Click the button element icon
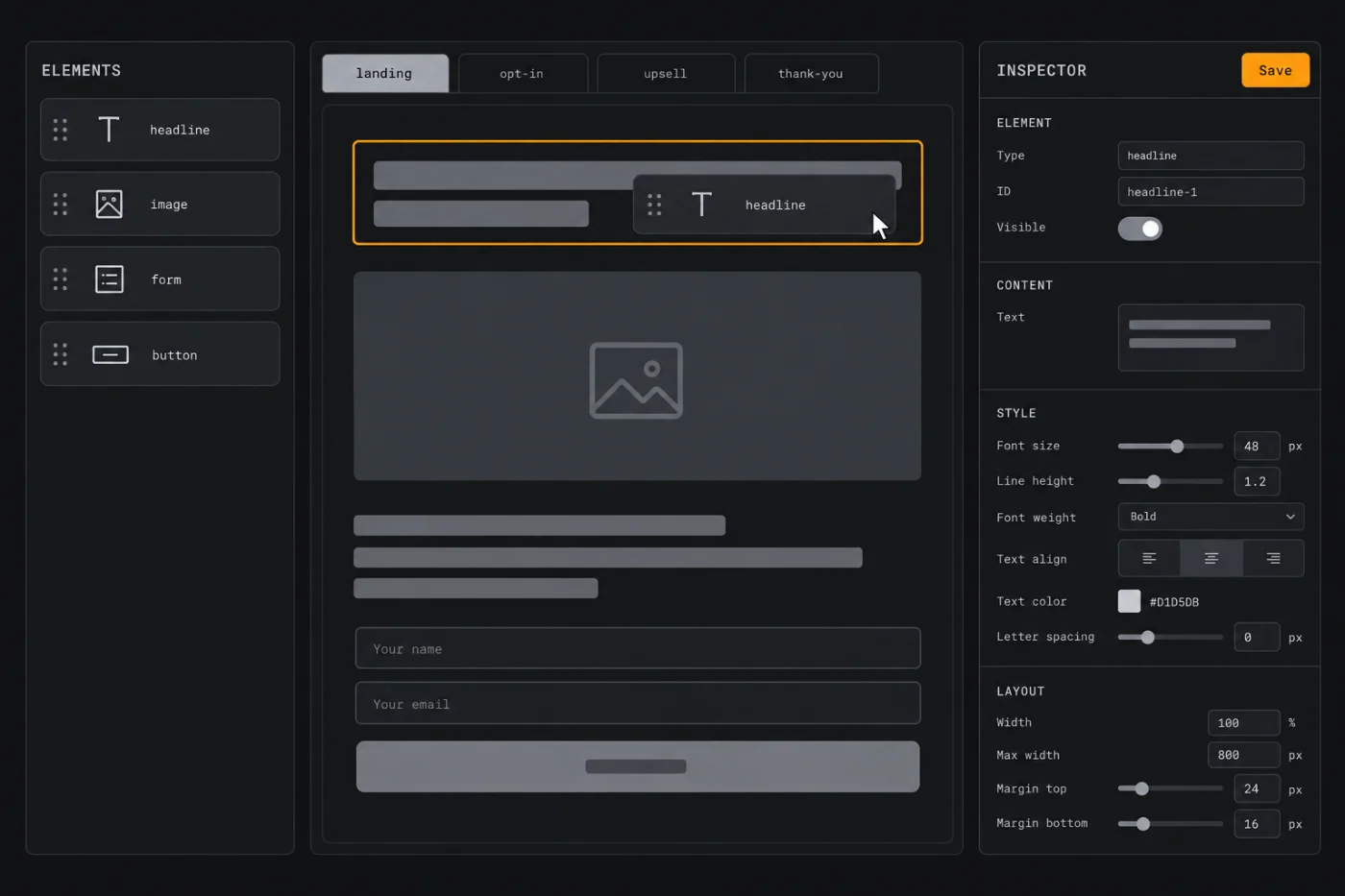Image resolution: width=1345 pixels, height=896 pixels. coord(110,354)
